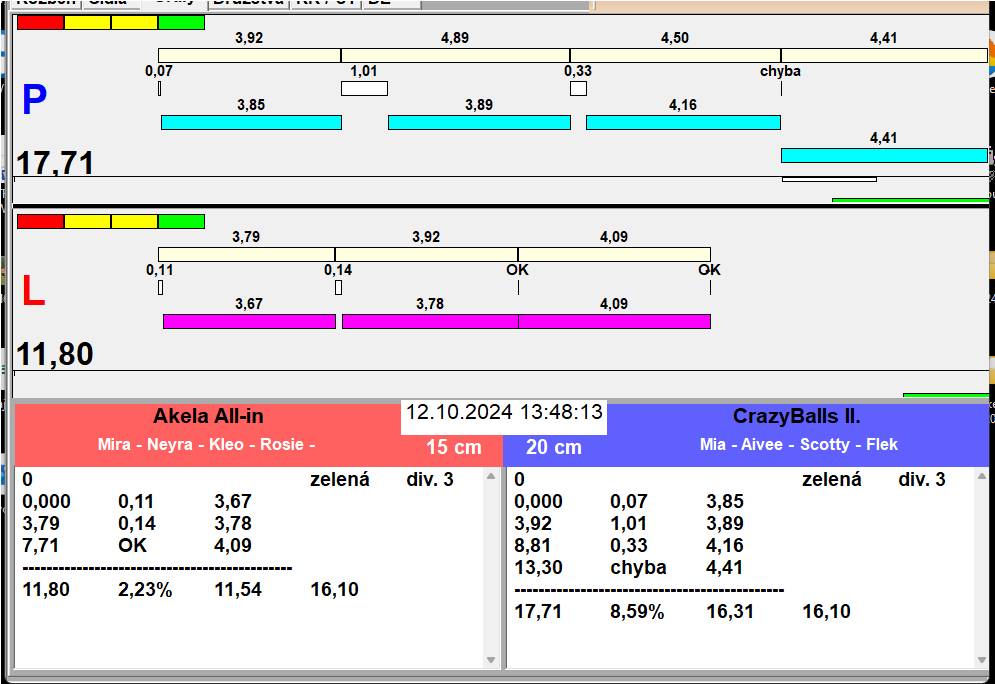Click the 8,59% value in CrazyBalls results

(636, 612)
